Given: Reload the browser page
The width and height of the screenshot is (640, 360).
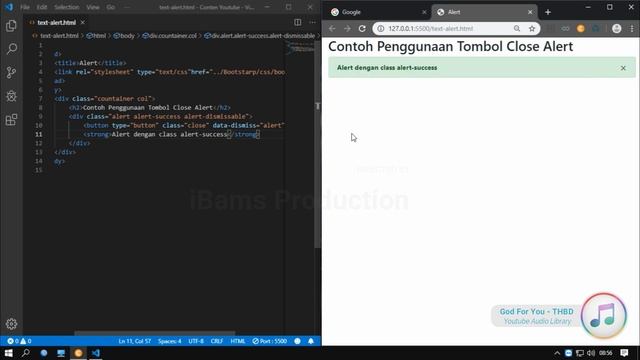Looking at the screenshot, I should 362,29.
